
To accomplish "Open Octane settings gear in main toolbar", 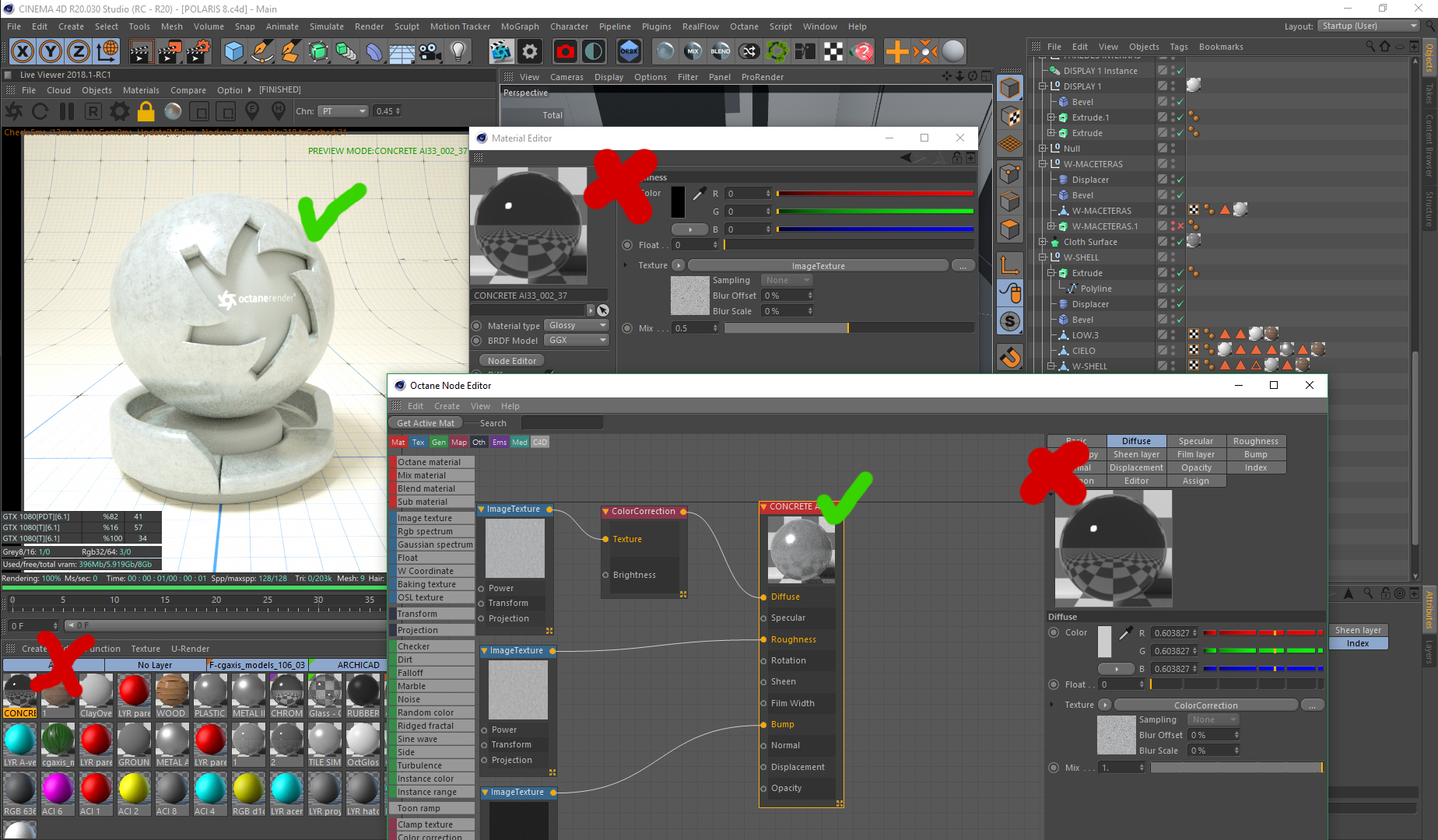I will (x=530, y=52).
